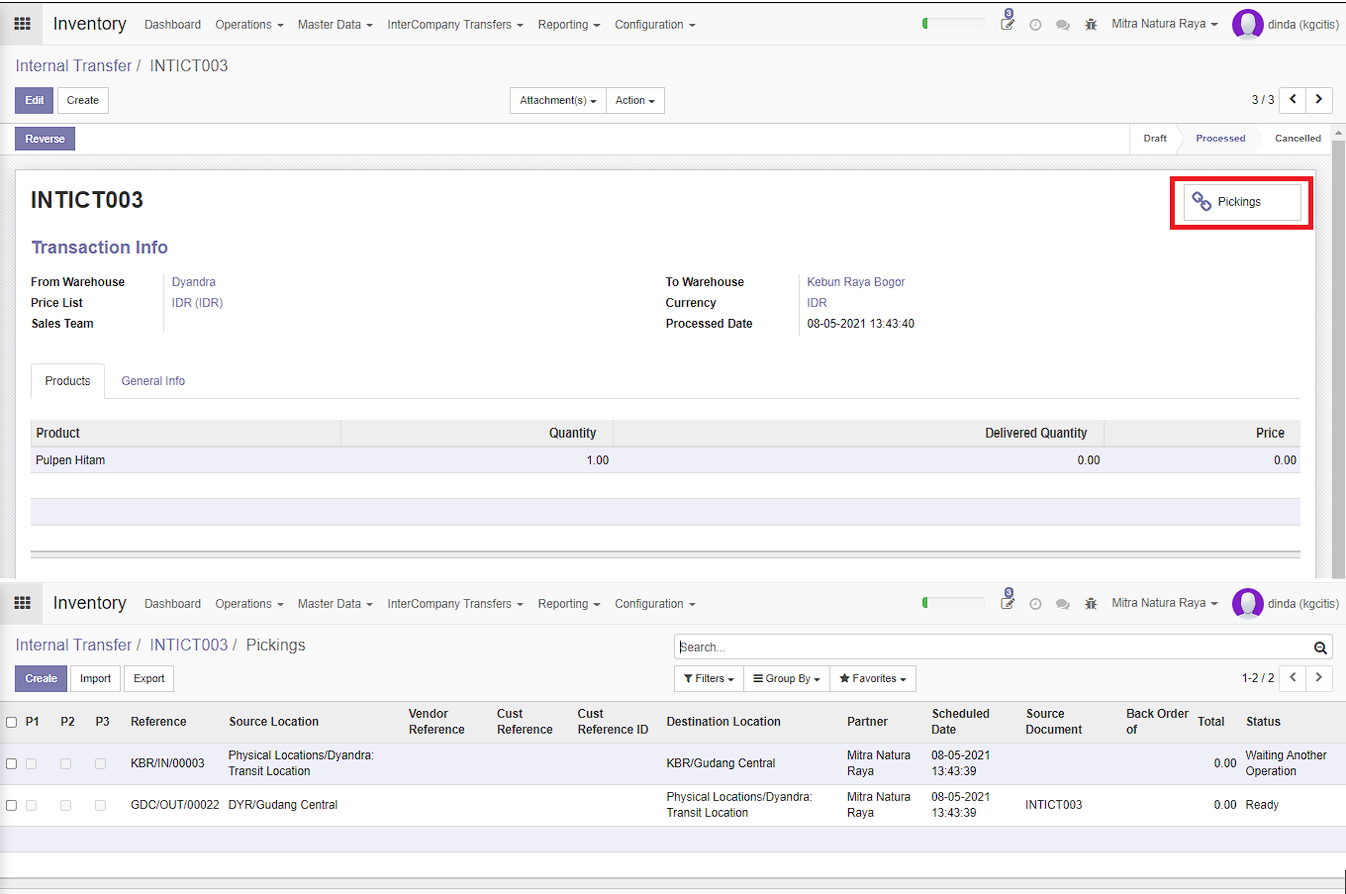Viewport: 1346px width, 894px height.
Task: Open InterCompany Transfers menu on form screen
Action: pos(455,24)
